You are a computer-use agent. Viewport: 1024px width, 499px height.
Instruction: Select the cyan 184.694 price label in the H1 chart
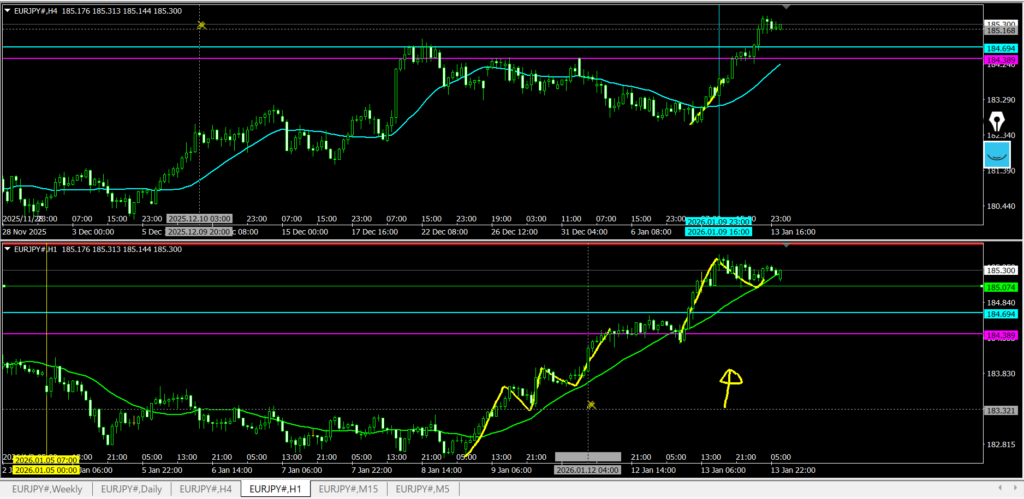click(x=1001, y=314)
